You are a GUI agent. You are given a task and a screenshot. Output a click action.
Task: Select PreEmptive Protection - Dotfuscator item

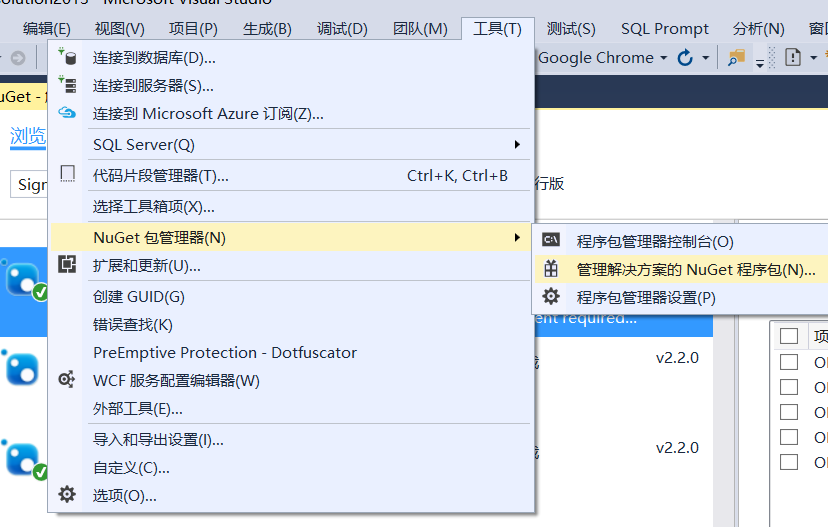(290, 353)
